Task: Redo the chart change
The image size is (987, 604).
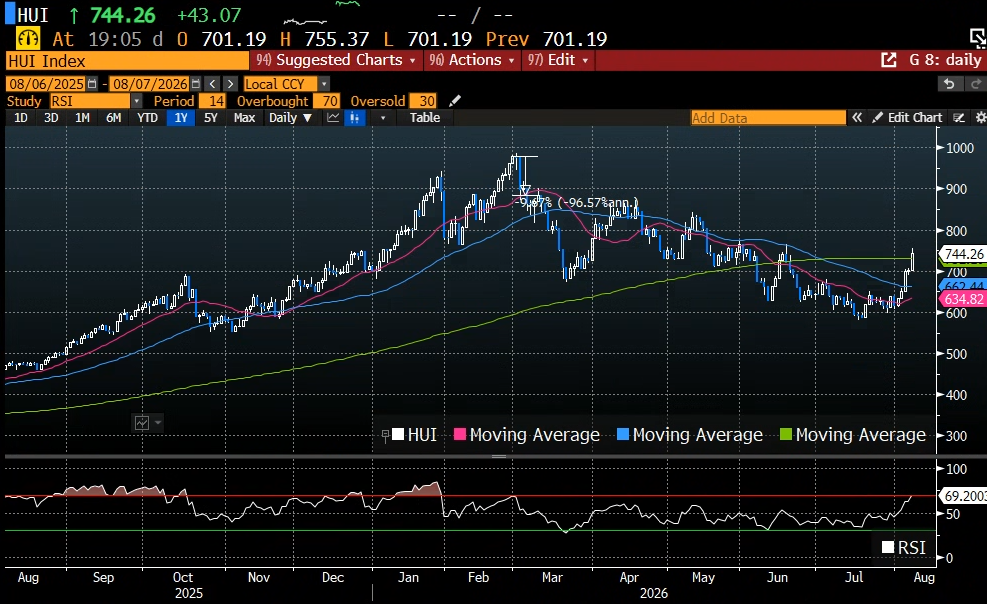Action: [x=975, y=84]
